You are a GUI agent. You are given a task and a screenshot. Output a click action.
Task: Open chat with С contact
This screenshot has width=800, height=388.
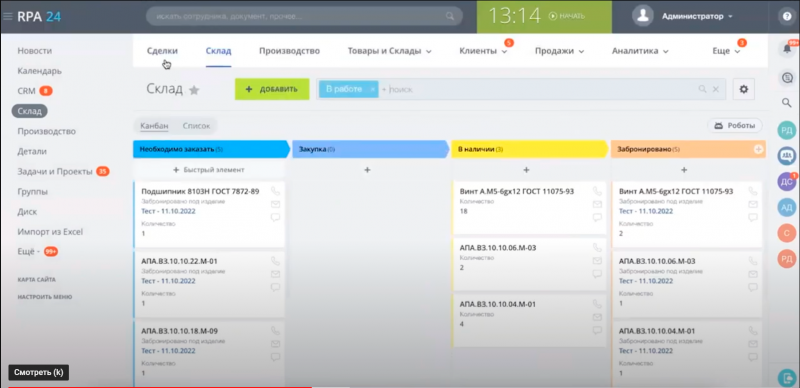[787, 233]
